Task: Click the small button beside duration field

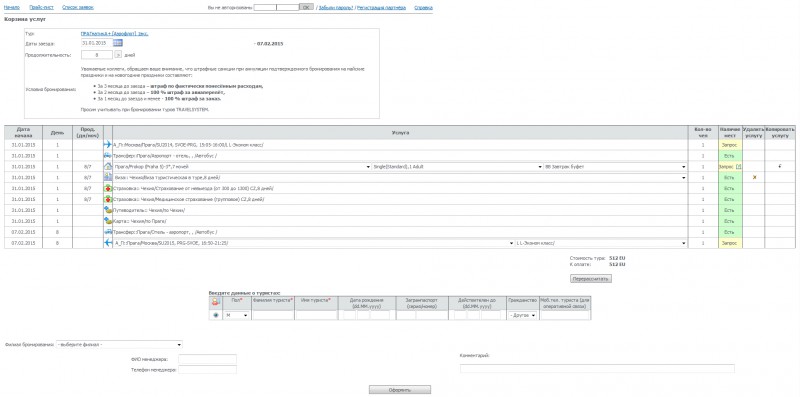Action: click(x=117, y=55)
